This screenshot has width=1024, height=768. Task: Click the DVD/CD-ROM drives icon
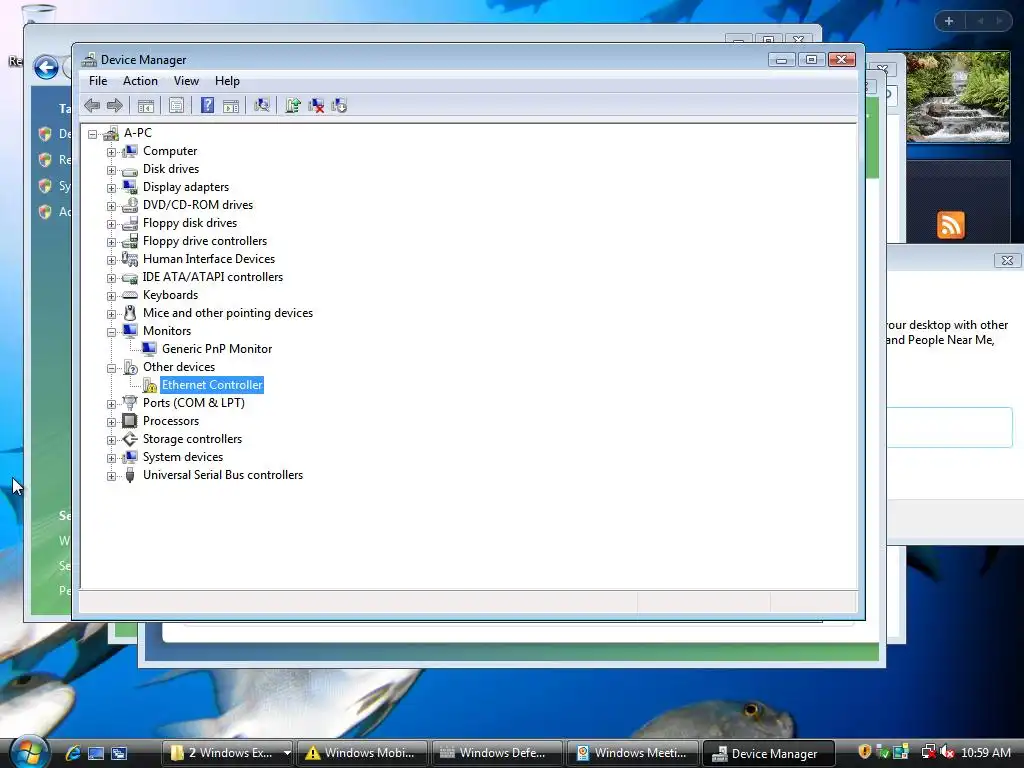pyautogui.click(x=130, y=205)
